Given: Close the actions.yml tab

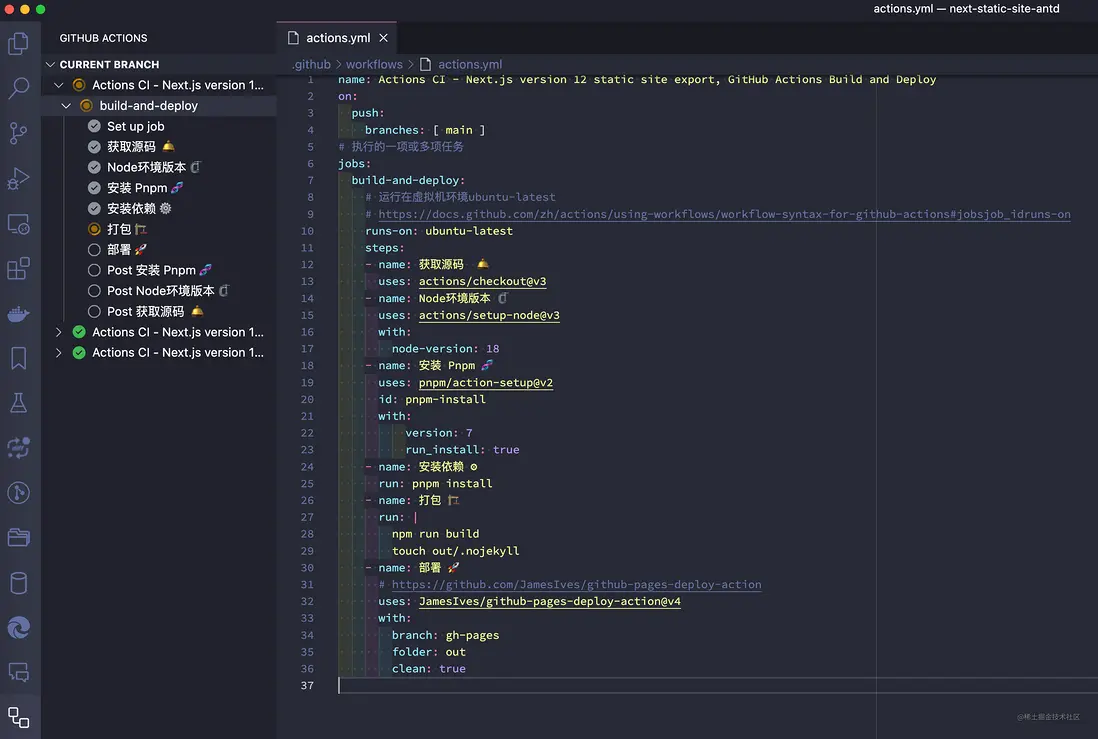Looking at the screenshot, I should coord(384,38).
